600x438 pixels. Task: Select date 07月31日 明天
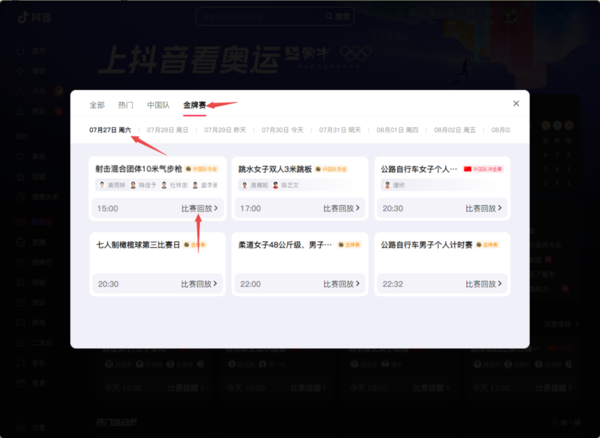(340, 130)
